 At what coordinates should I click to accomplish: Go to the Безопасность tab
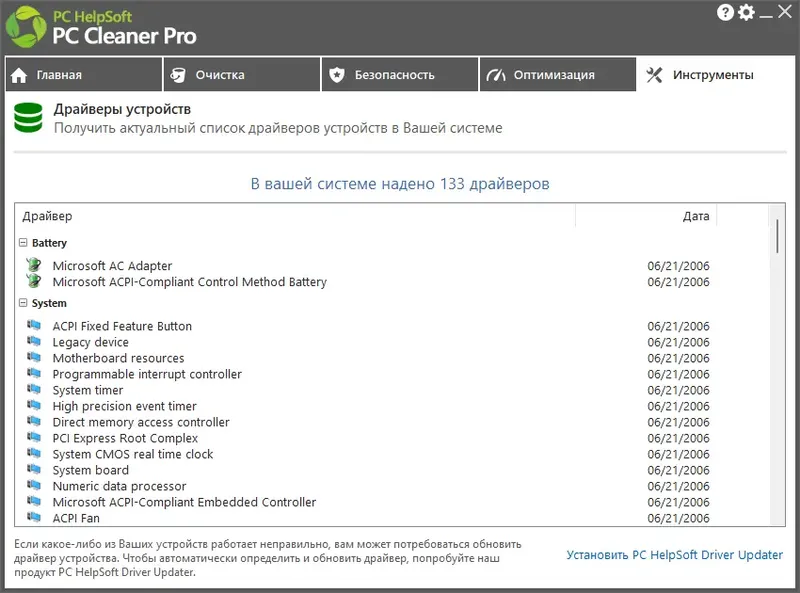[x=400, y=75]
